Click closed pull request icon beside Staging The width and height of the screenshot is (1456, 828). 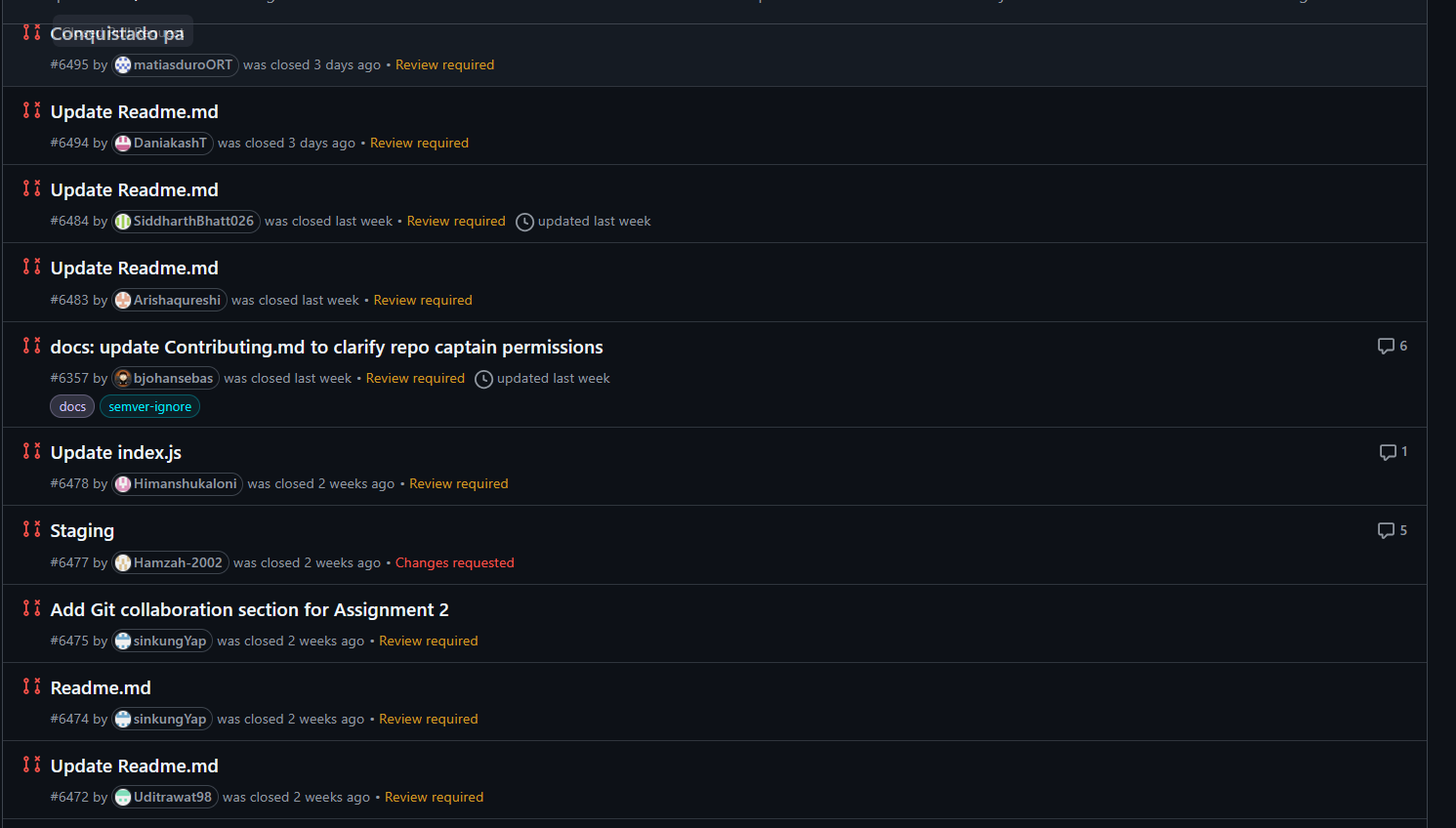click(32, 529)
